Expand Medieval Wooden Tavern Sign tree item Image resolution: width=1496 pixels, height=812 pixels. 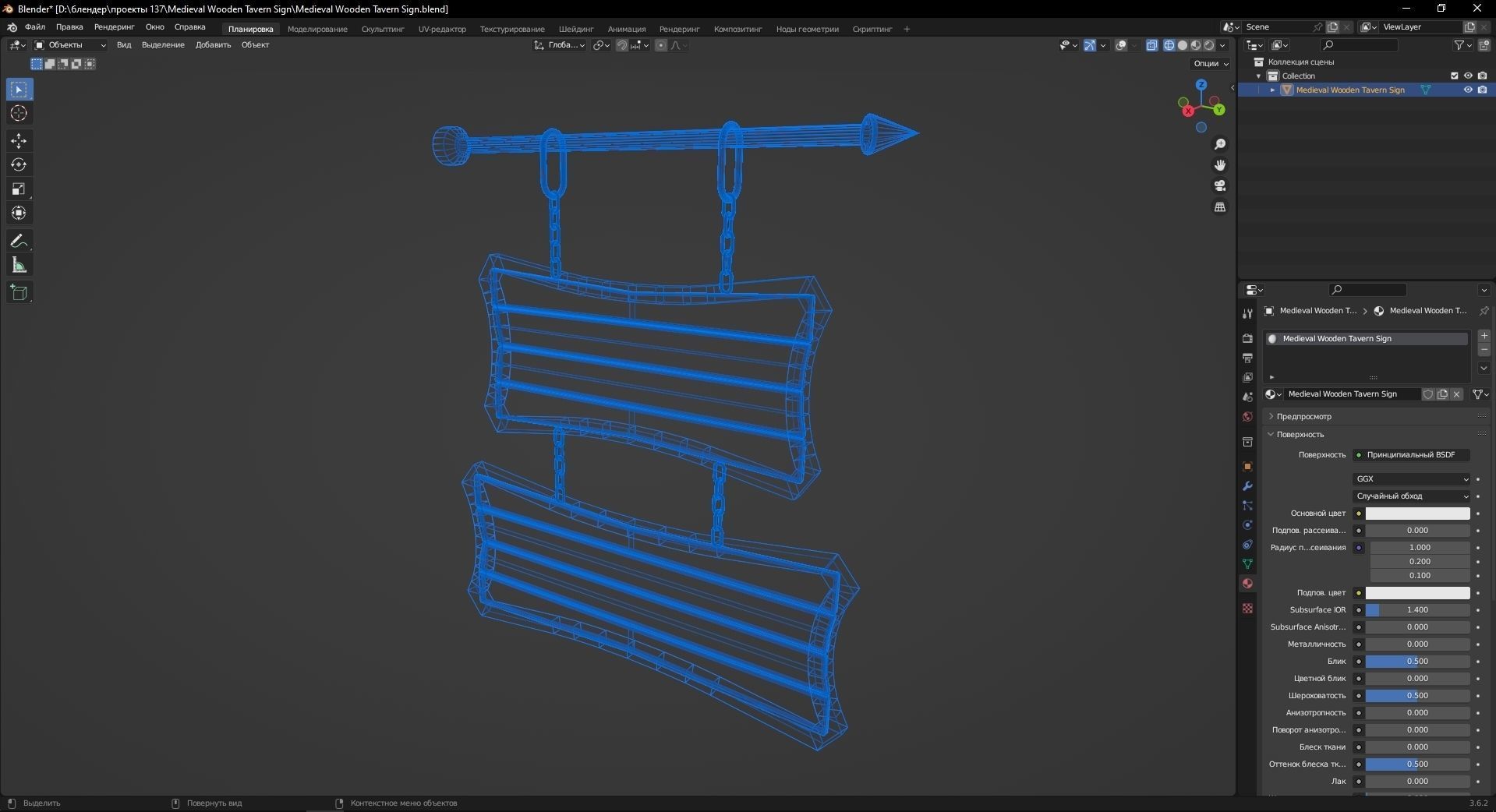[x=1272, y=90]
